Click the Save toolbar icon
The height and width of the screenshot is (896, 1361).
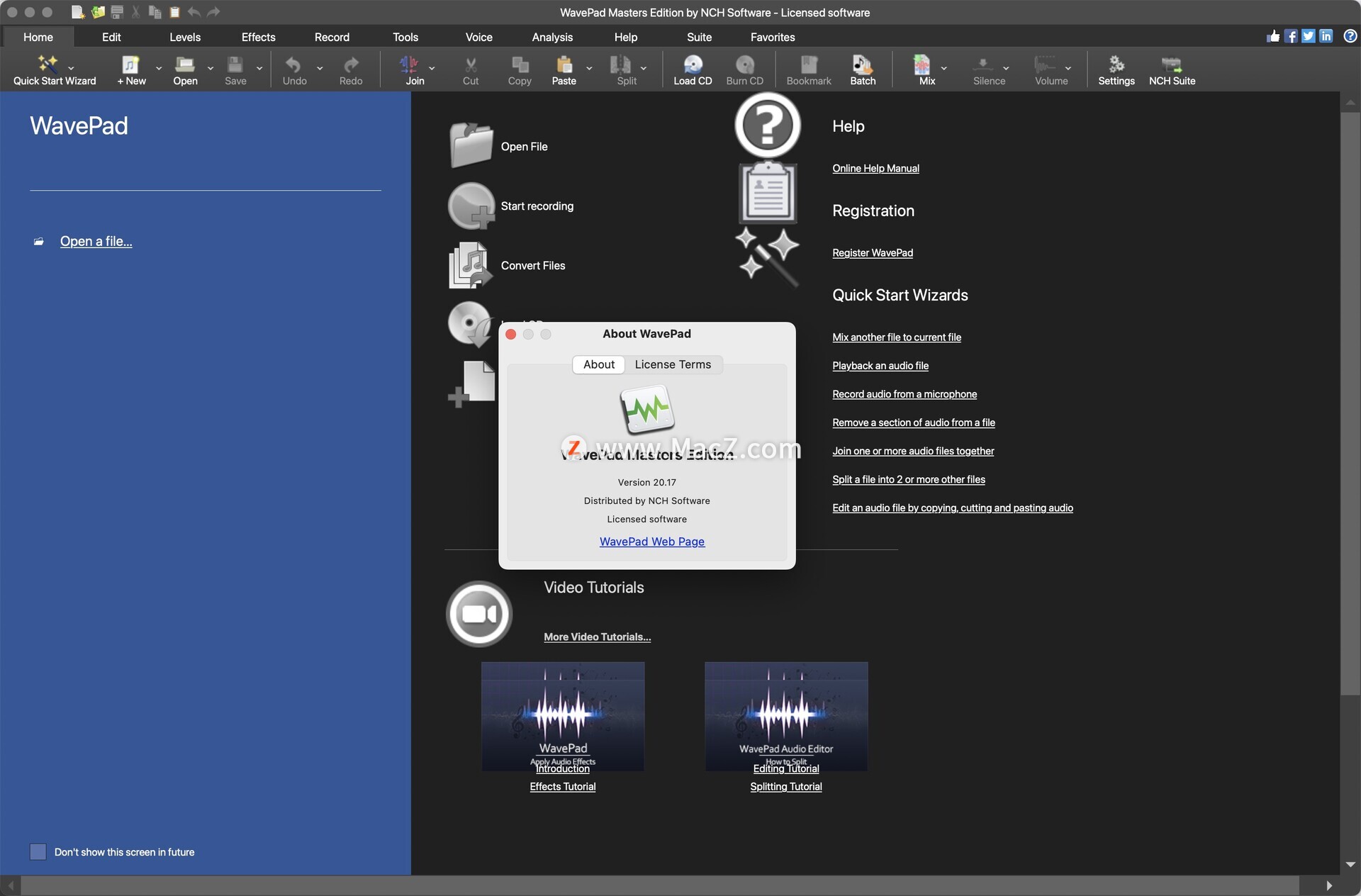235,65
